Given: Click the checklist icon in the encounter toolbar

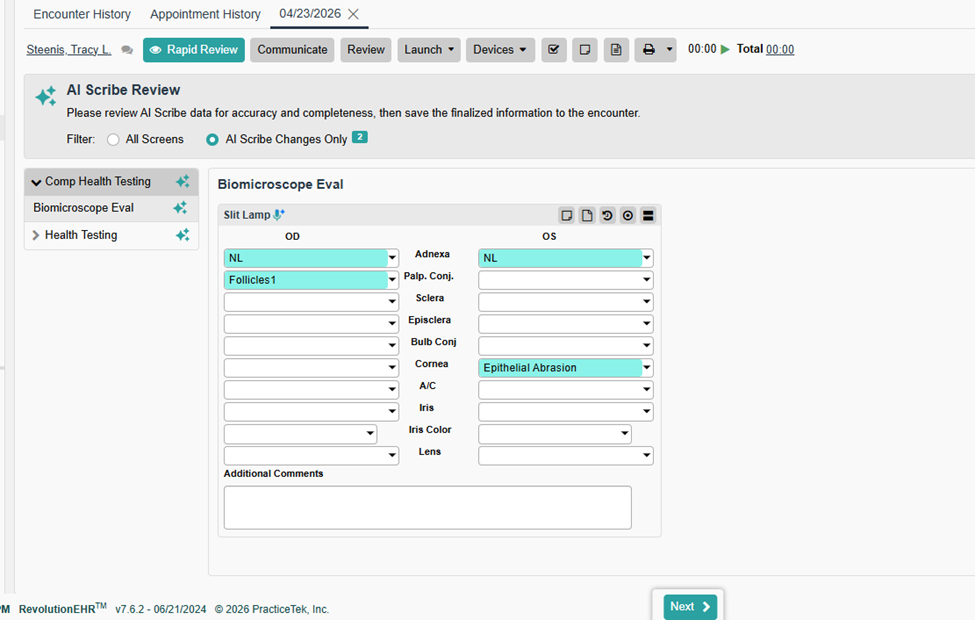Looking at the screenshot, I should (x=554, y=50).
